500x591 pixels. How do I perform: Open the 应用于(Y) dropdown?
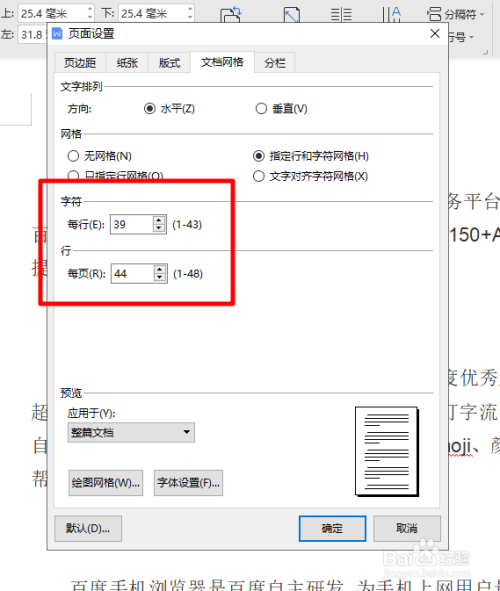click(131, 432)
